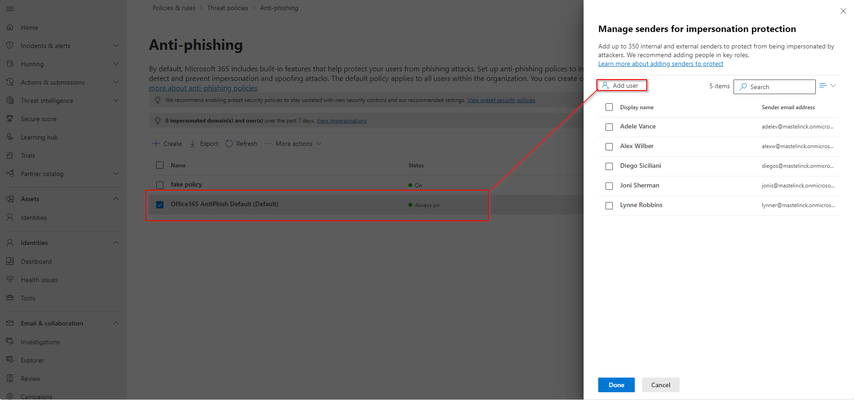Click the Learning hub icon
Screen dimensions: 854x400
pos(9,137)
